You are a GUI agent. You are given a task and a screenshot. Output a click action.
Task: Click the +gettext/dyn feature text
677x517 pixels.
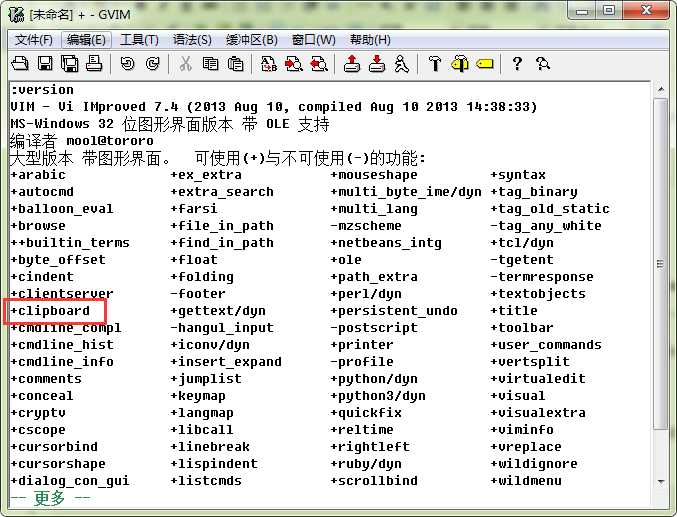218,311
